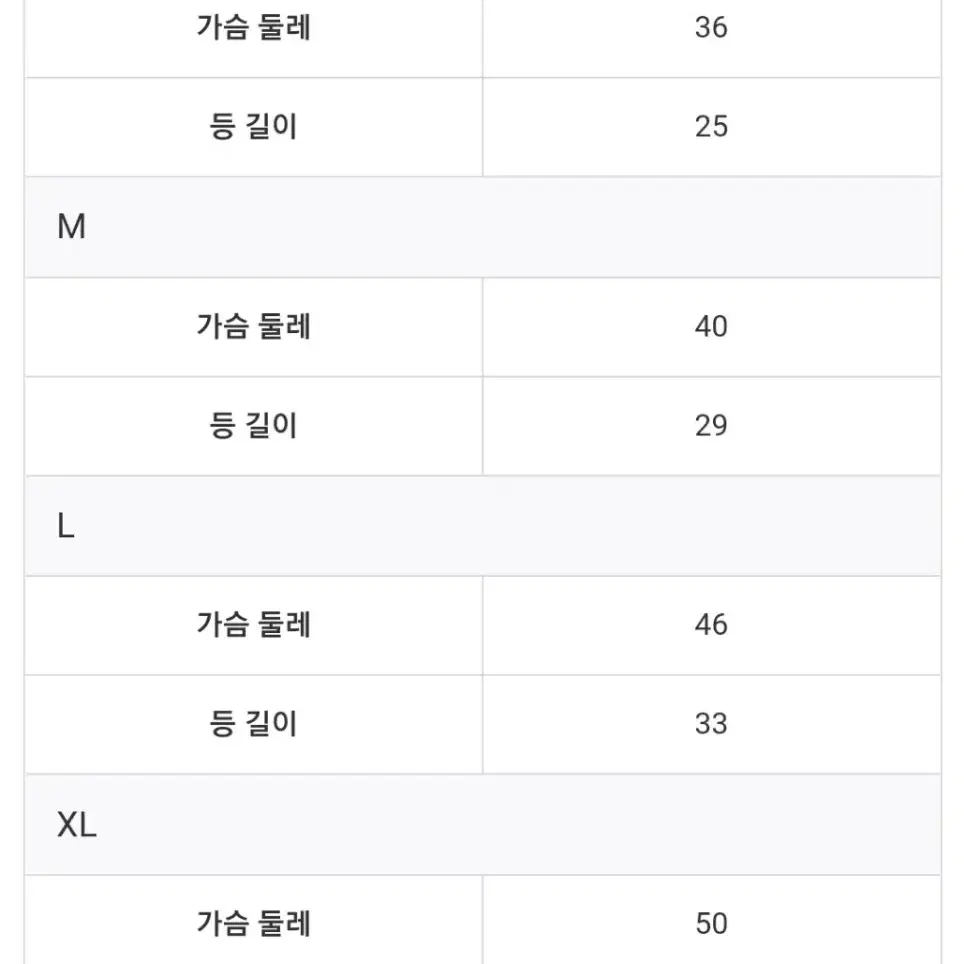The image size is (964, 964).
Task: Click the value 25 cell
Action: tap(712, 127)
